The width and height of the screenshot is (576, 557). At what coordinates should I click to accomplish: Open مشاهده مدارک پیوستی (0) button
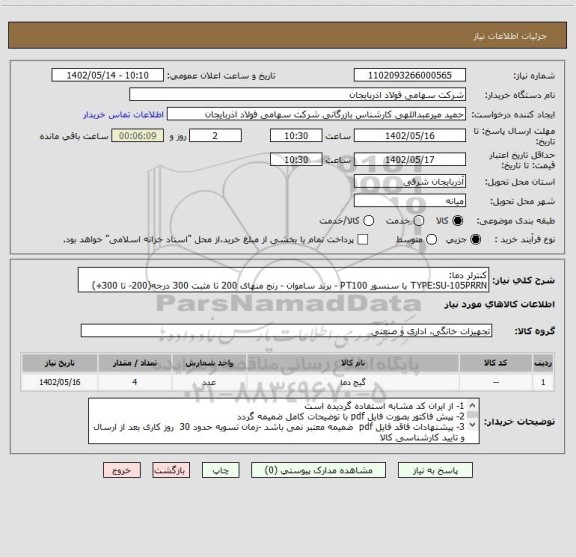pos(318,470)
